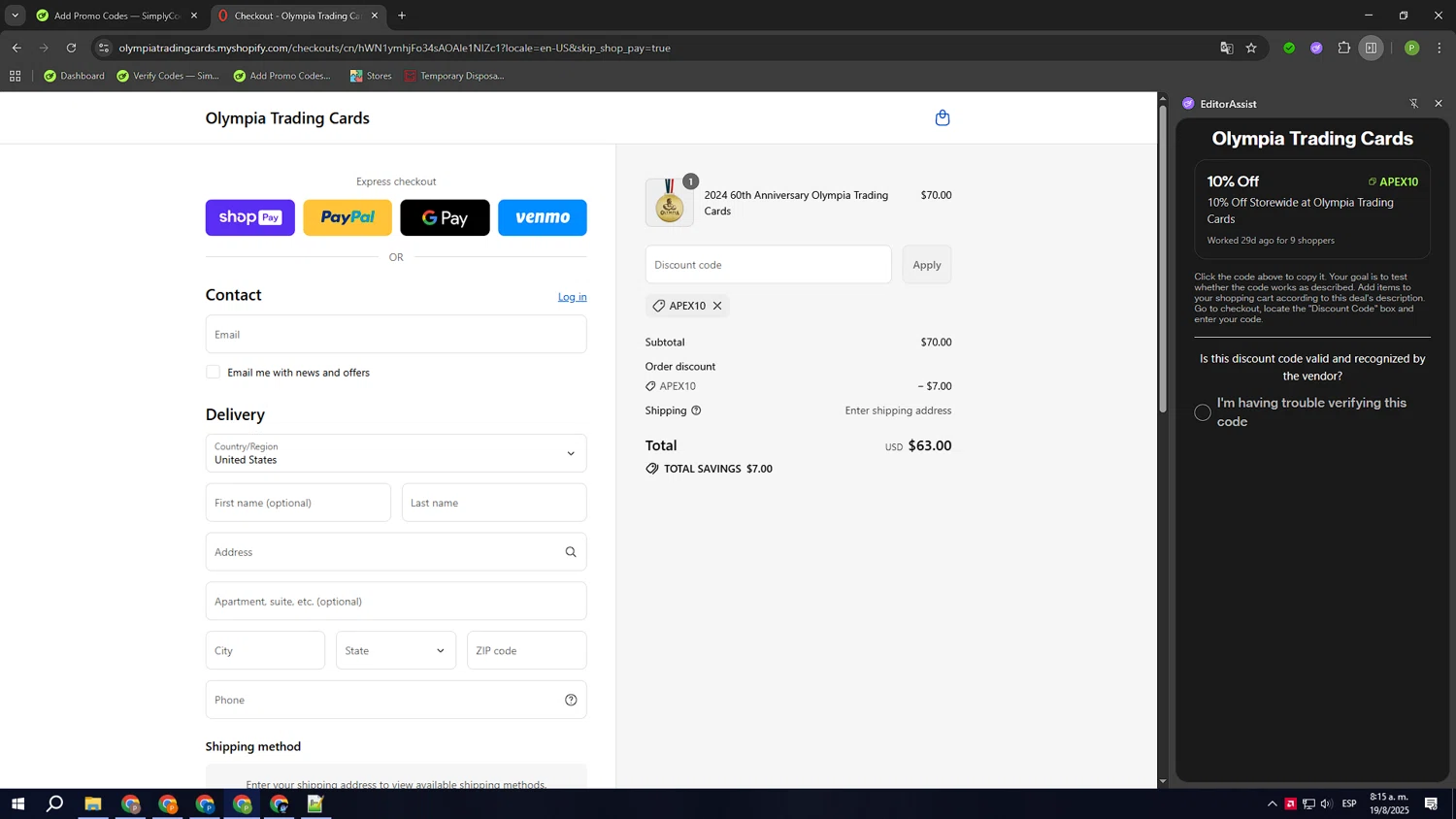The height and width of the screenshot is (819, 1456).
Task: Expand the Country/Region dropdown
Action: (396, 453)
